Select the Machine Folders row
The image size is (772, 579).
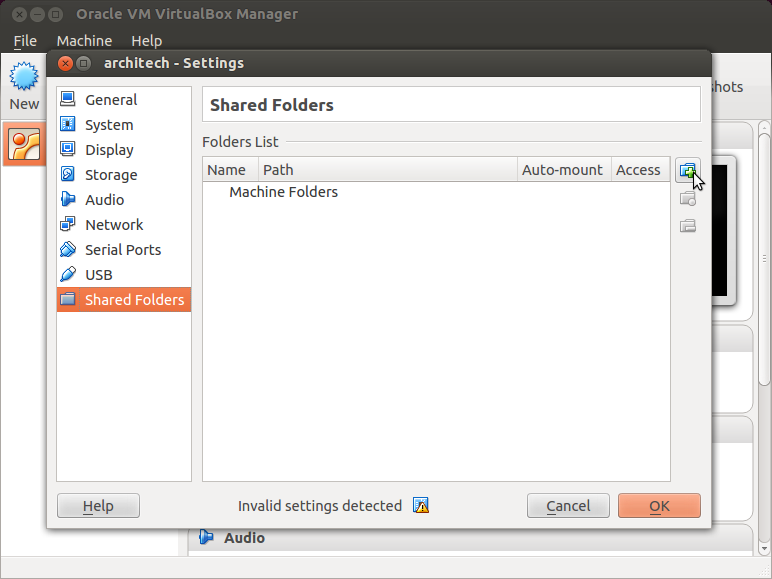tap(436, 192)
